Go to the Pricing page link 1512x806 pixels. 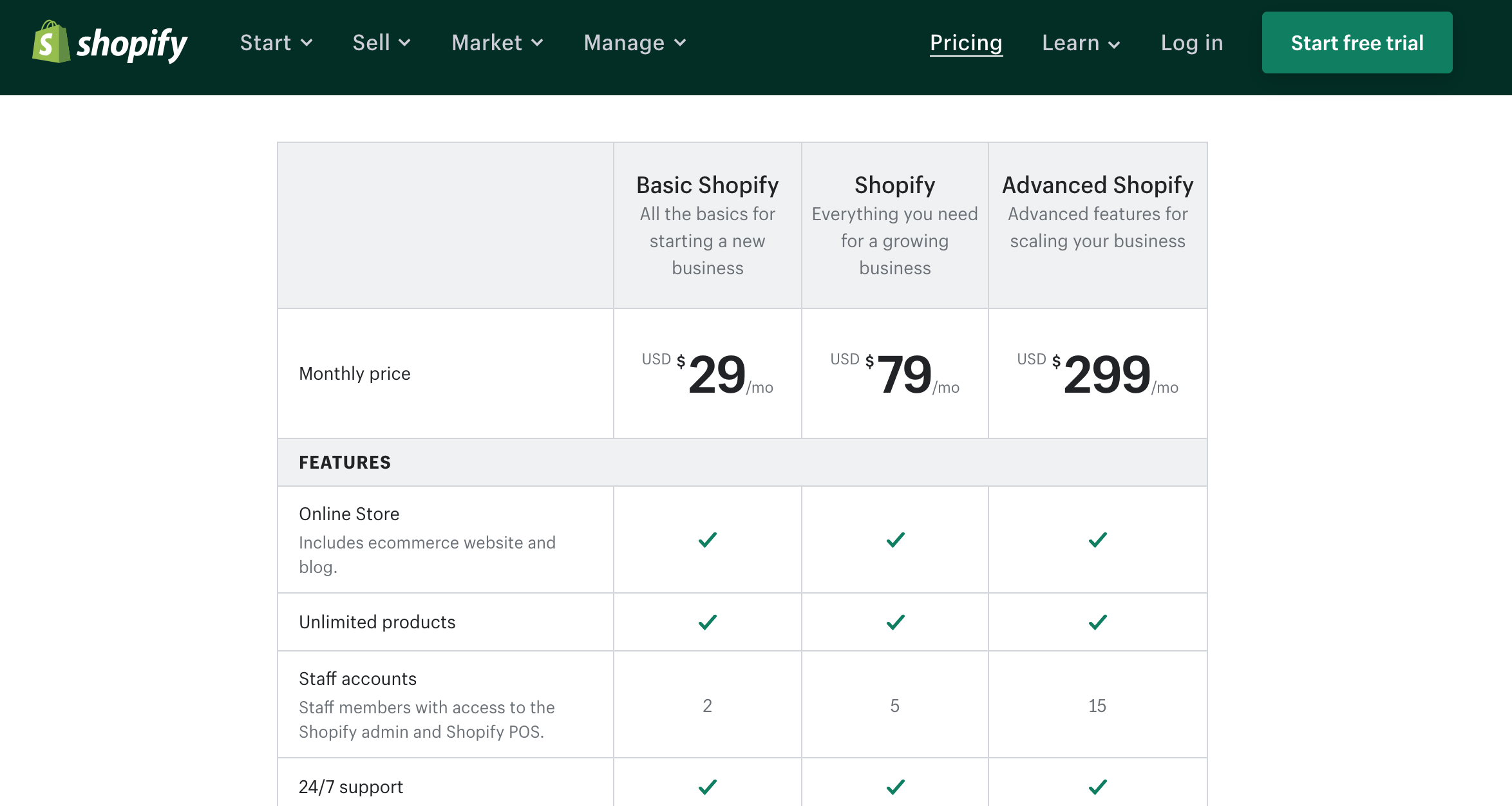tap(966, 42)
